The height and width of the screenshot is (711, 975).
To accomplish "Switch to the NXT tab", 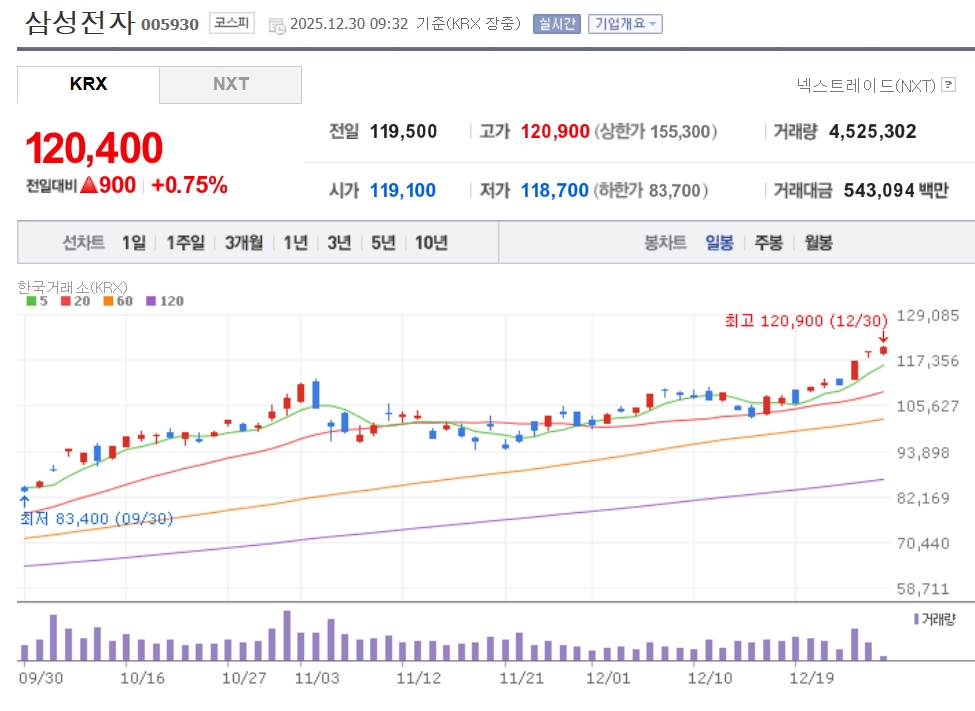I will coord(230,85).
